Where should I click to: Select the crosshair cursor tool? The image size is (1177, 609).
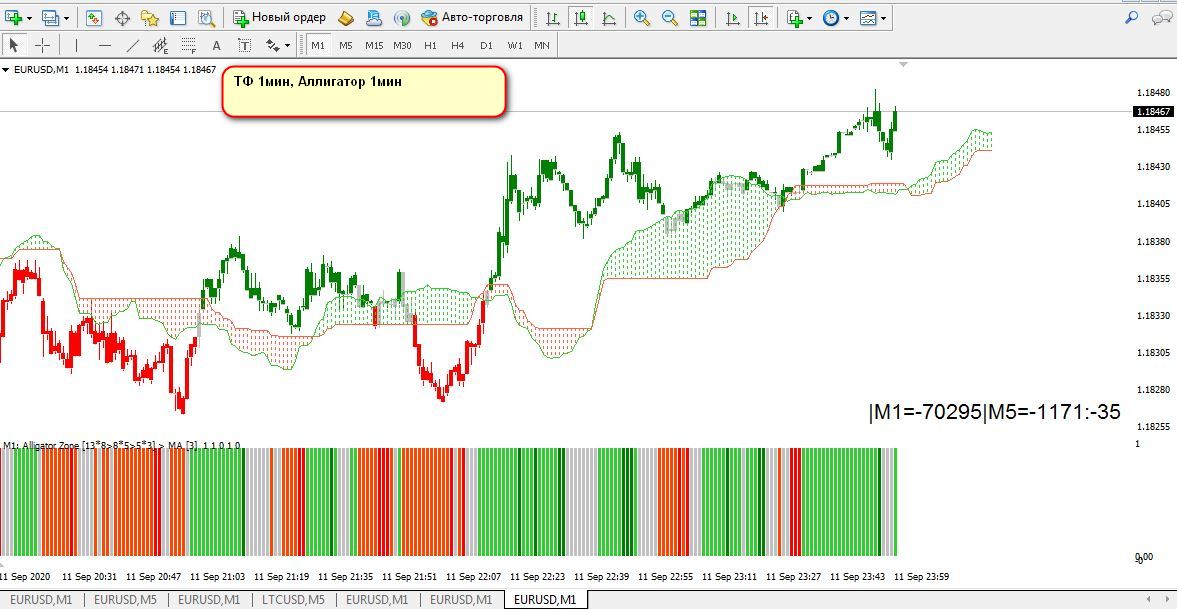pyautogui.click(x=43, y=45)
